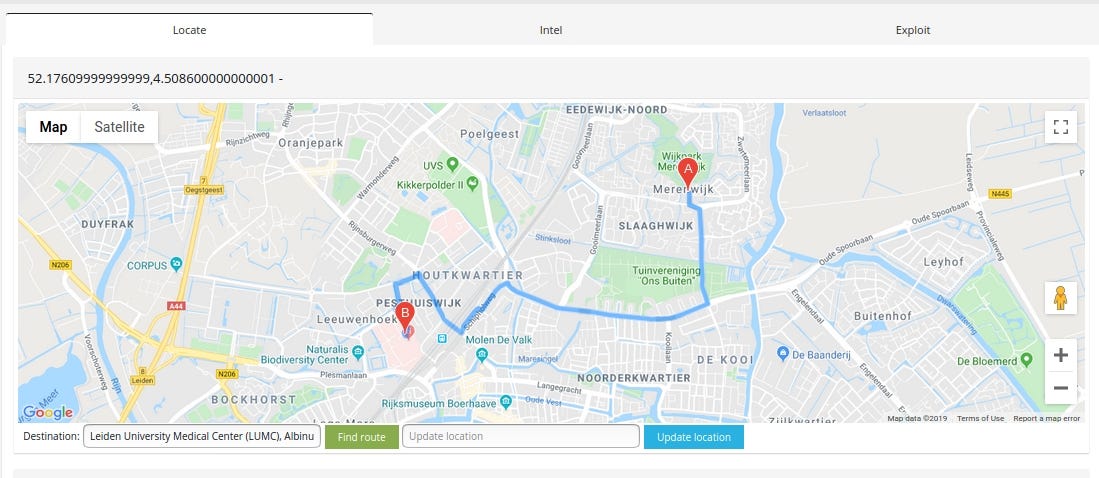Select the Map view button
Image resolution: width=1099 pixels, height=478 pixels.
(53, 127)
